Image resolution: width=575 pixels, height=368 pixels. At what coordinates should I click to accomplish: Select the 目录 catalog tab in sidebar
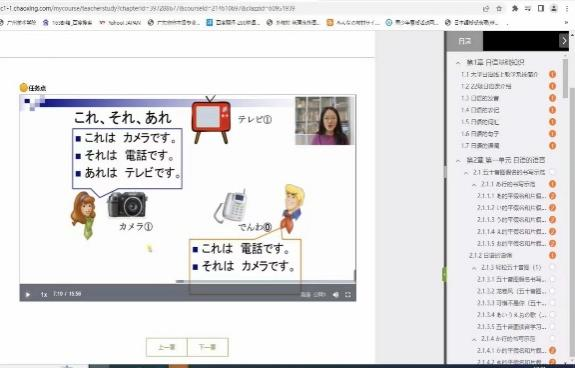click(x=465, y=41)
